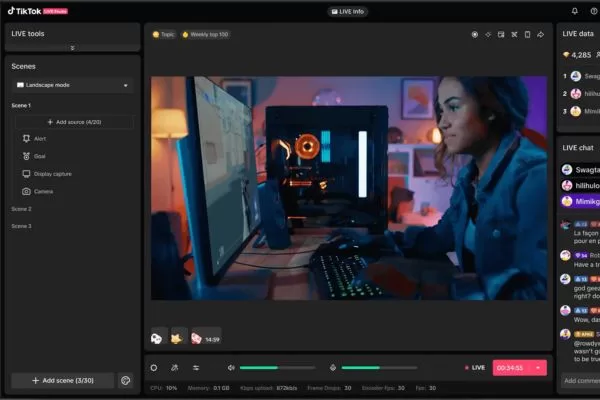
Task: Click the Add comment input field
Action: pos(580,380)
